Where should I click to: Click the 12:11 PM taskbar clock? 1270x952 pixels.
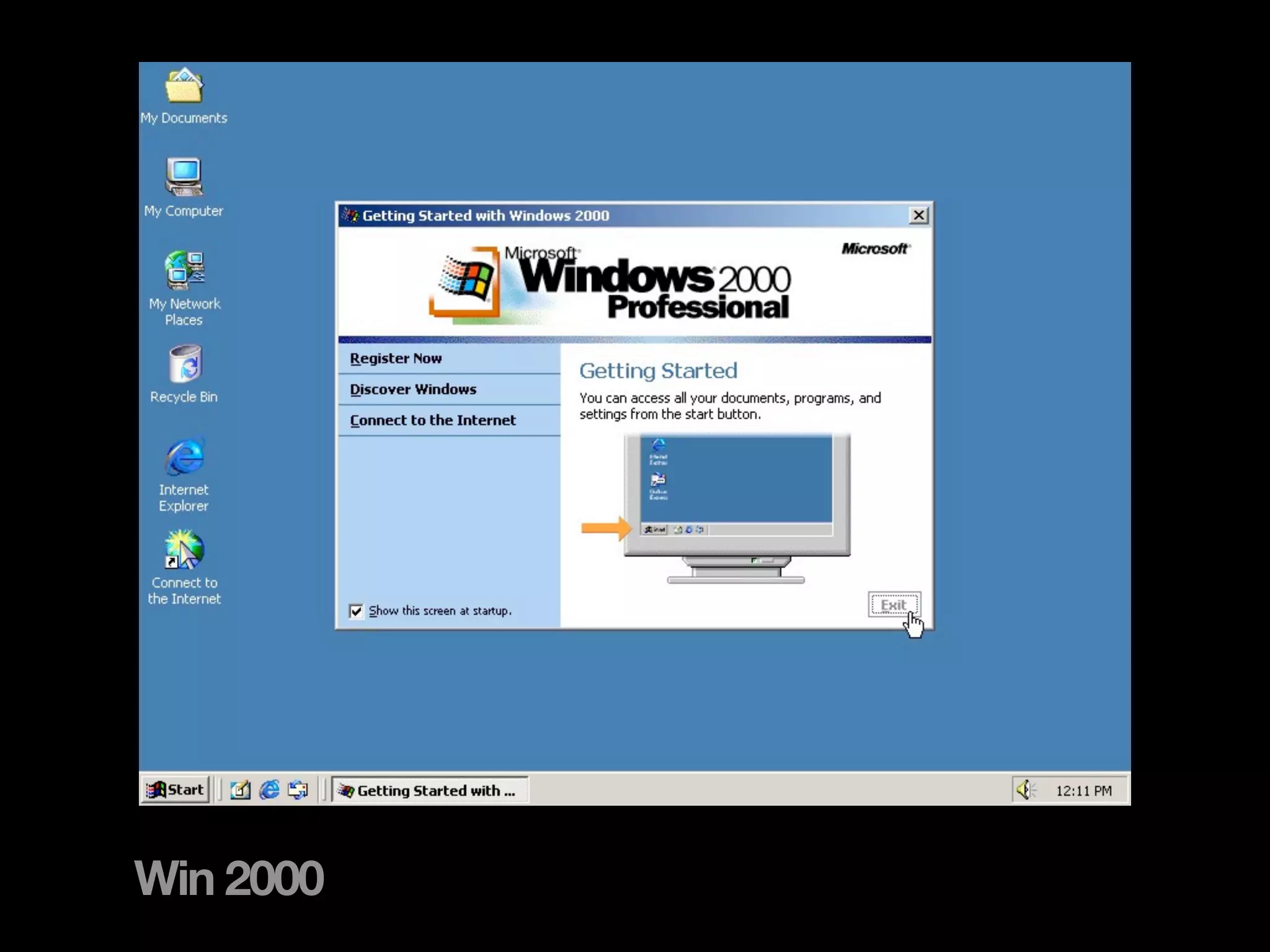1083,791
